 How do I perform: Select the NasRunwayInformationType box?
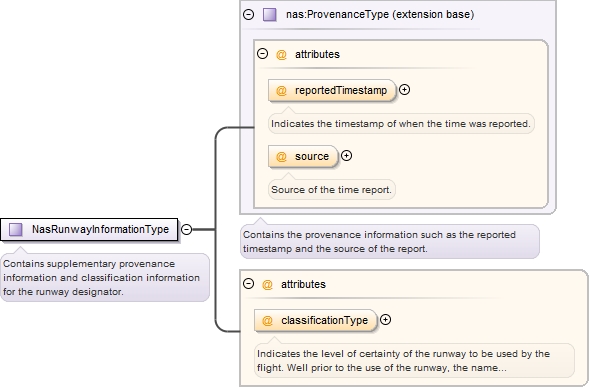tap(89, 229)
